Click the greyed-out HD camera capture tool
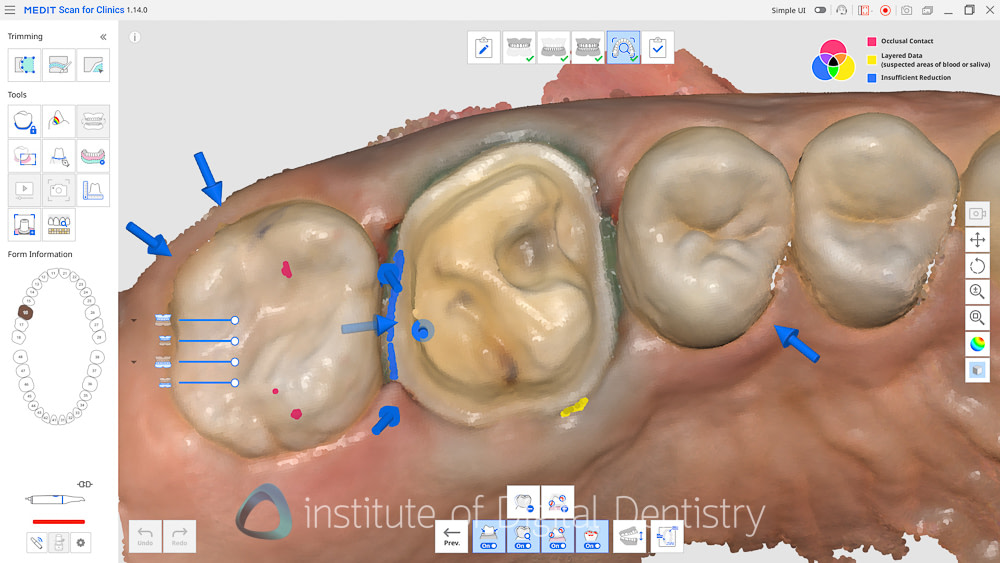 point(59,190)
